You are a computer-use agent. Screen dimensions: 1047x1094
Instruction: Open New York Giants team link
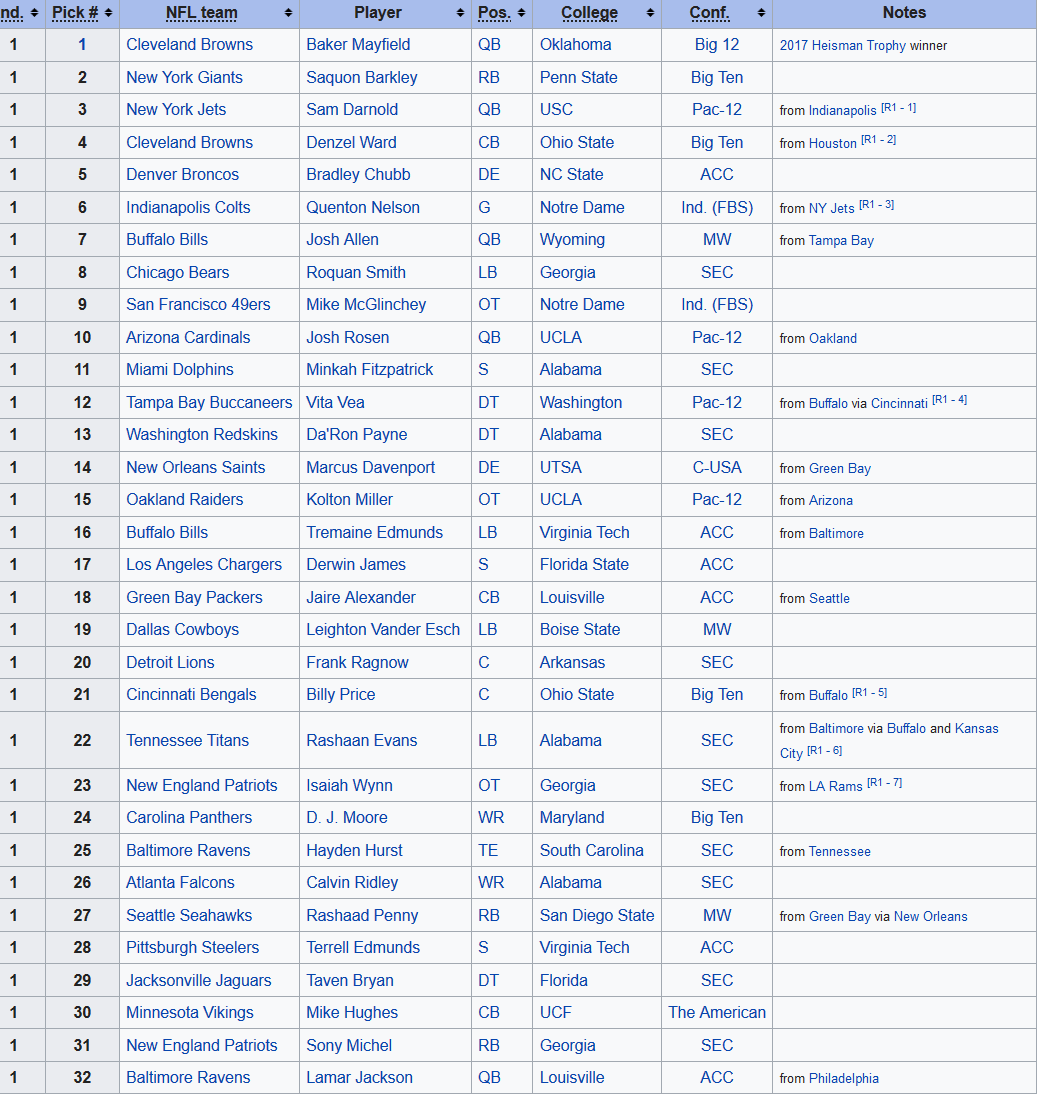(x=184, y=77)
